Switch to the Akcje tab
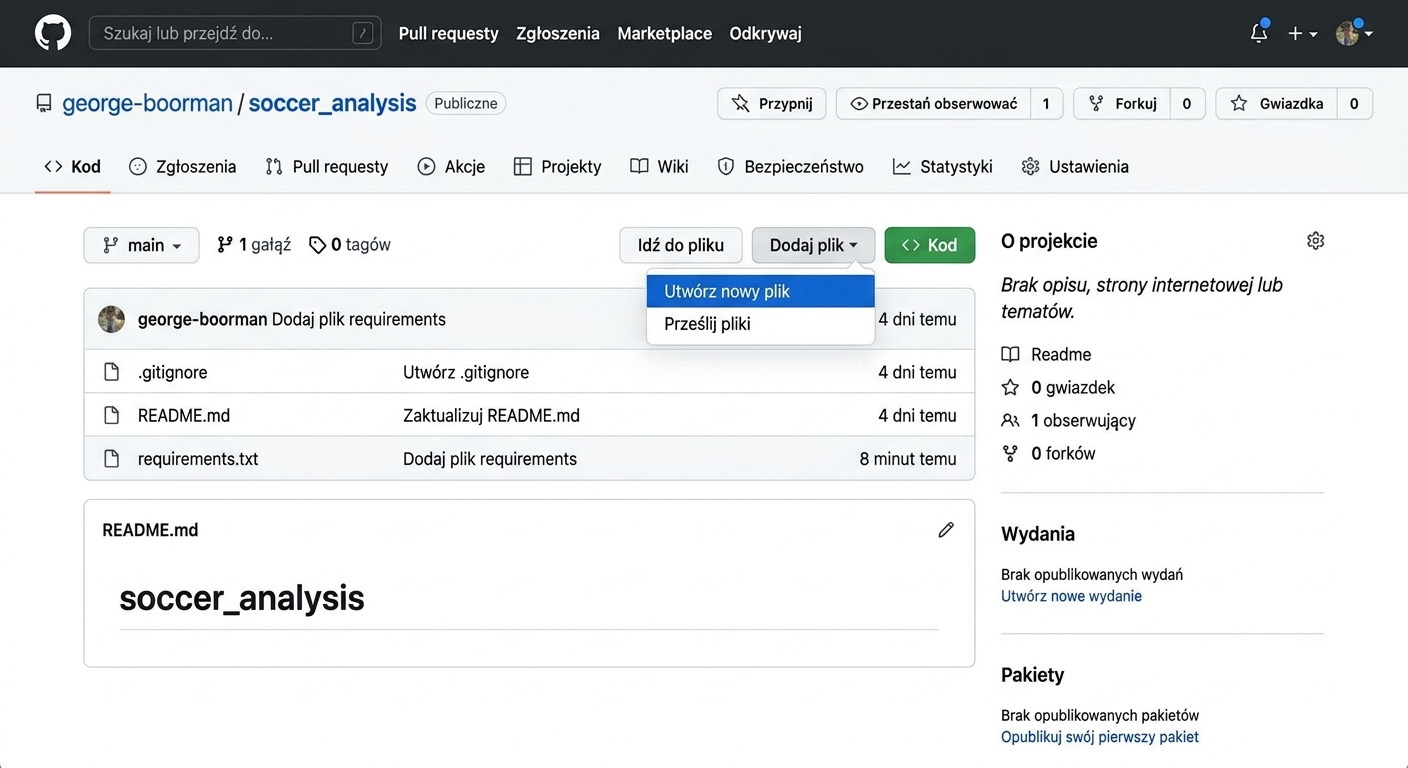1408x768 pixels. 451,166
